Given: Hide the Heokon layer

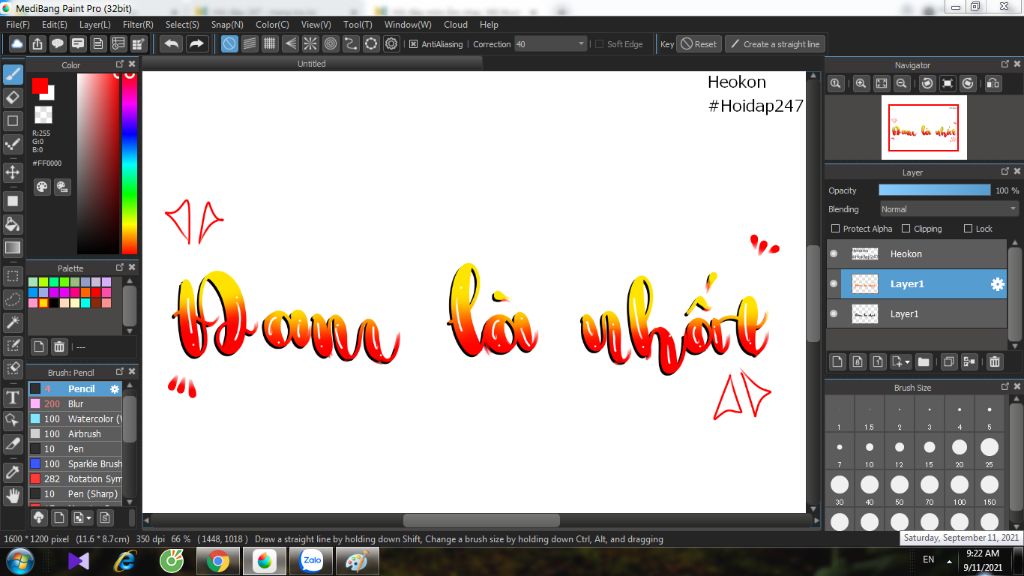Looking at the screenshot, I should click(x=834, y=253).
